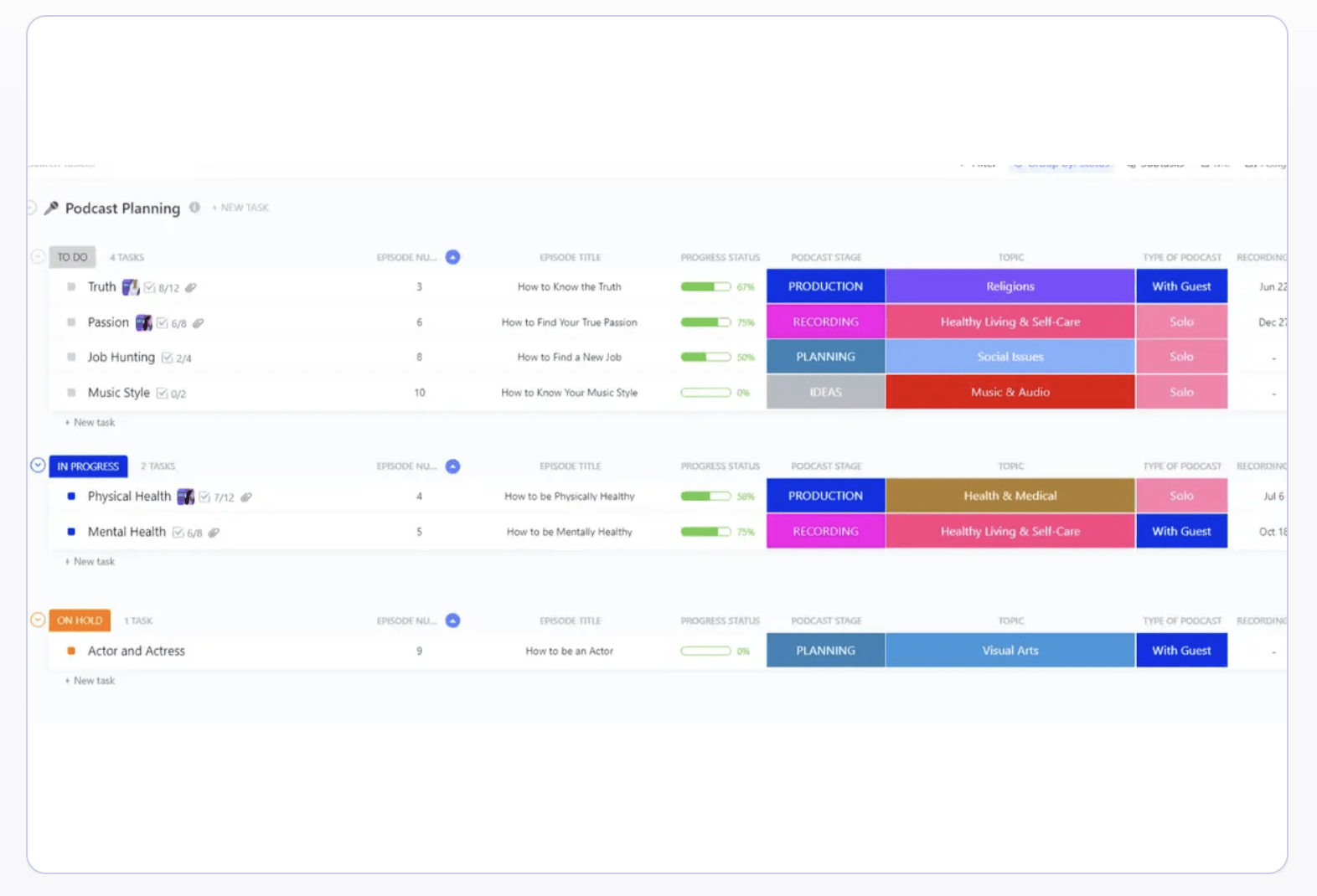Open the 2/4 checklist icon on Job Hunting
The height and width of the screenshot is (896, 1317).
168,358
